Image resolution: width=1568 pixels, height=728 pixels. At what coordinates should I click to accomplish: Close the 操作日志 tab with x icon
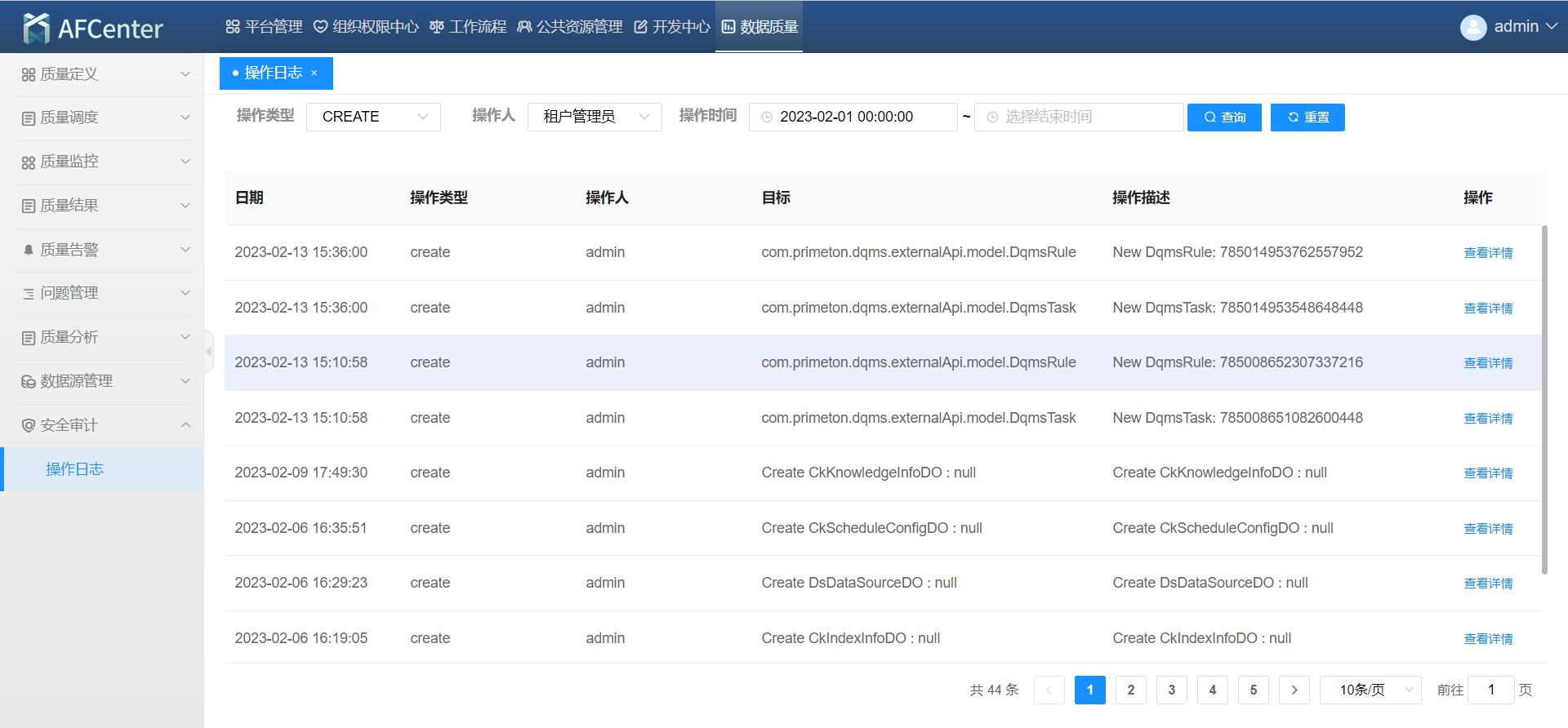pyautogui.click(x=314, y=73)
